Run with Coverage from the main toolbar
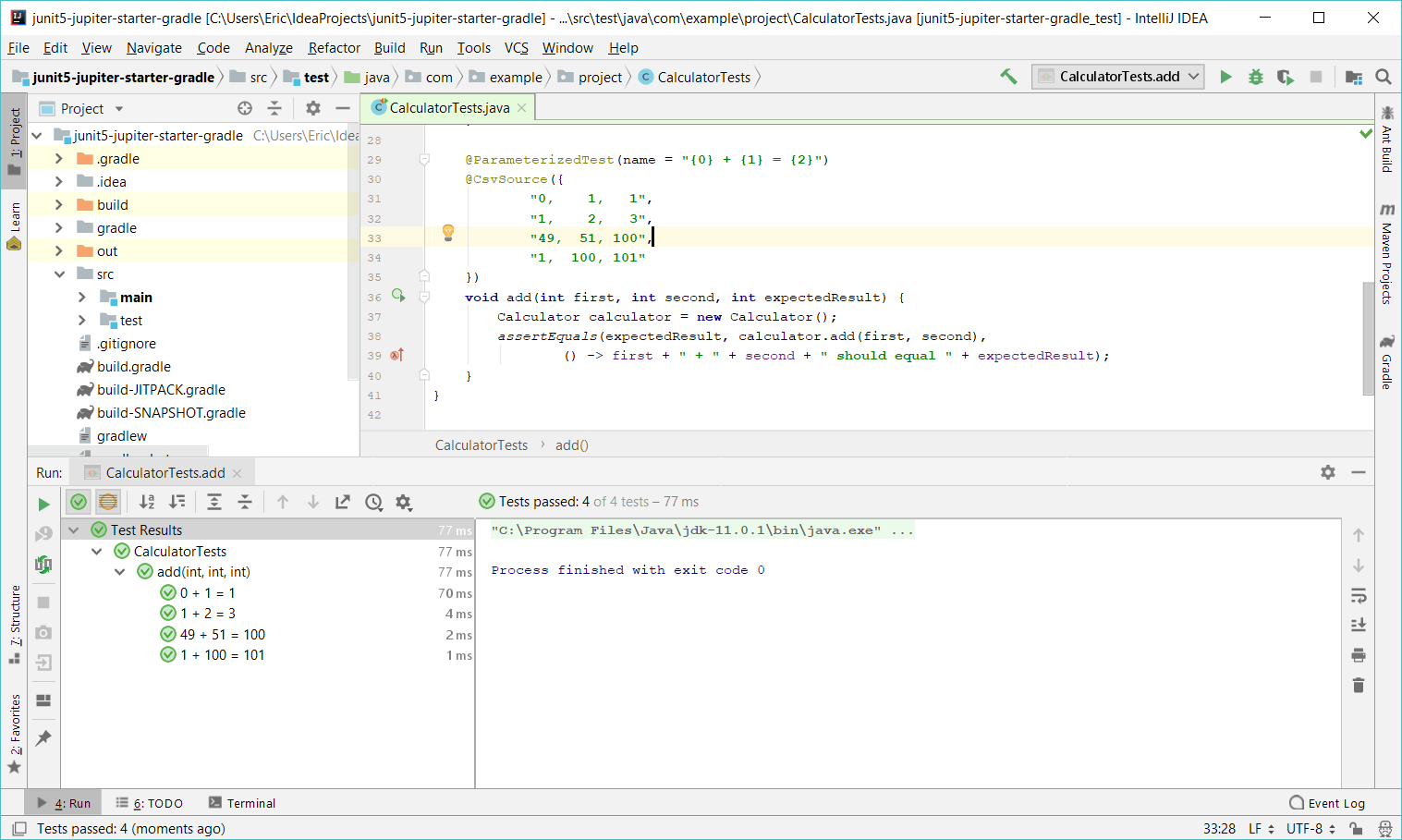Screen dimensions: 1402x840 click(x=1285, y=77)
